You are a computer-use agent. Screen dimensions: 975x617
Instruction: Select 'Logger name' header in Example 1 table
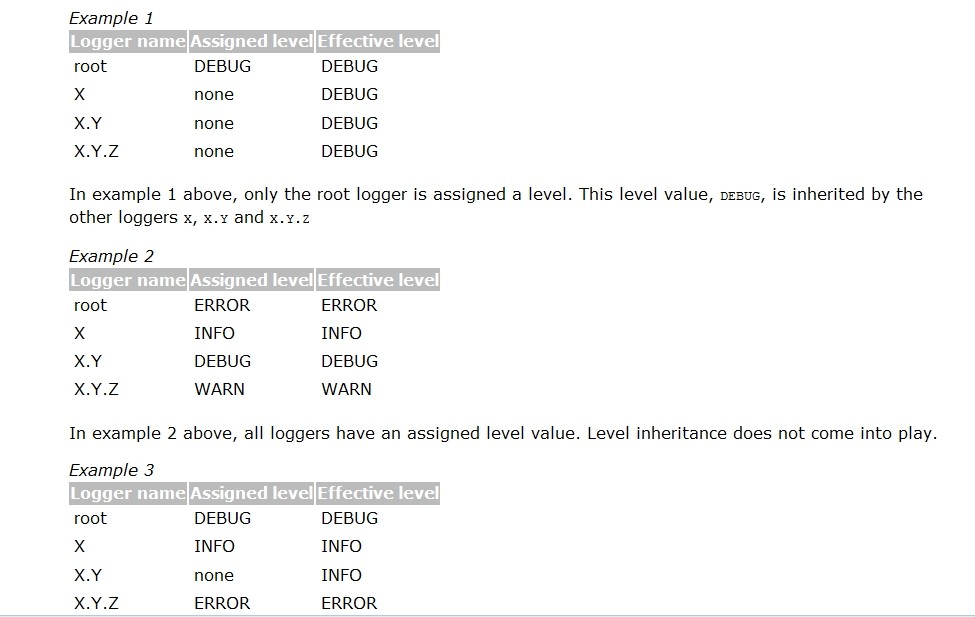tap(128, 41)
